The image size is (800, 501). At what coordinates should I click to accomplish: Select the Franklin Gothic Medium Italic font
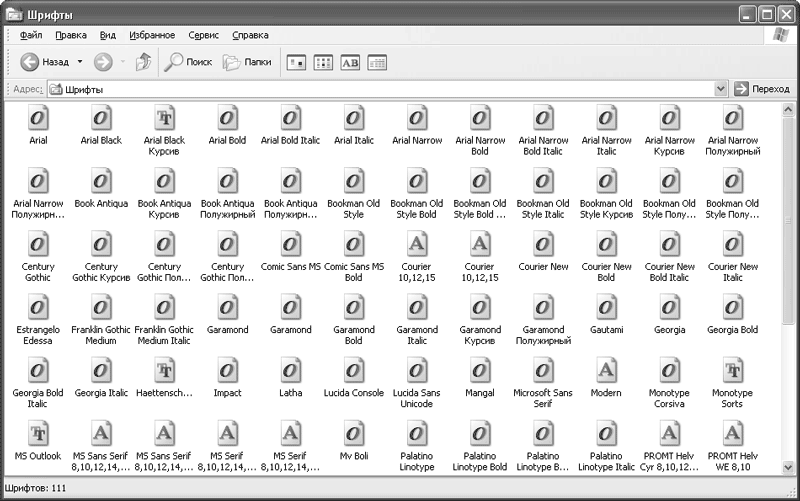pyautogui.click(x=164, y=320)
